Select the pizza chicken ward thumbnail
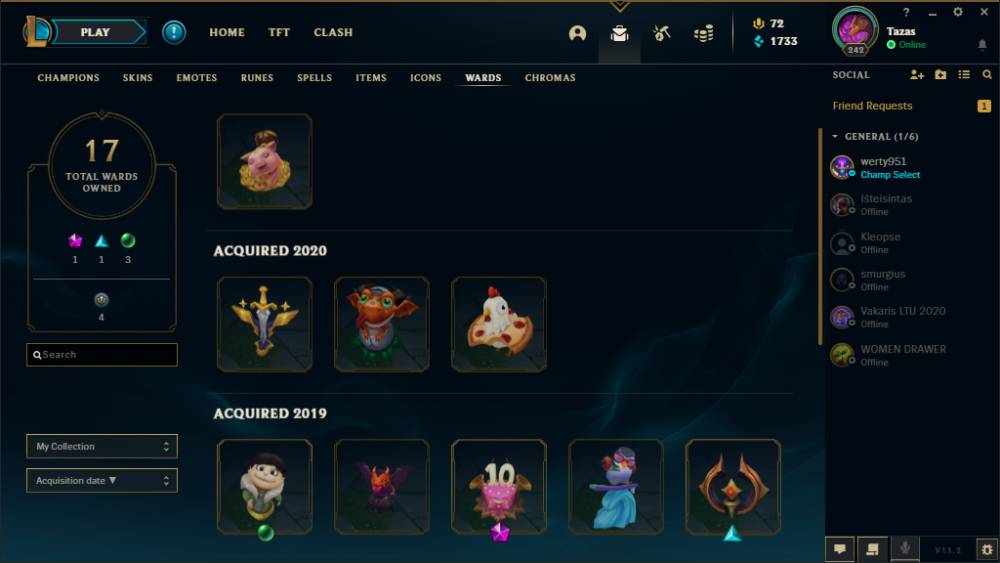Viewport: 1000px width, 563px height. tap(499, 324)
